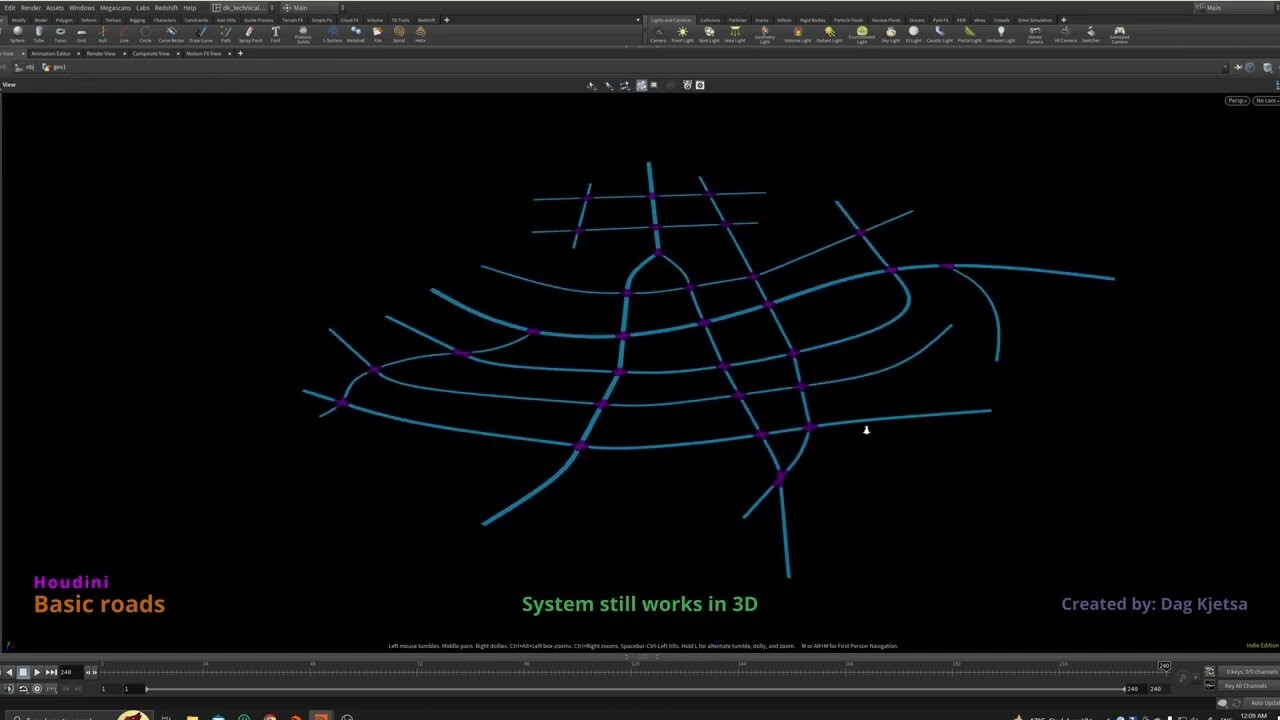The width and height of the screenshot is (1280, 720).
Task: Open the Main shelf set dropdown
Action: pos(342,7)
